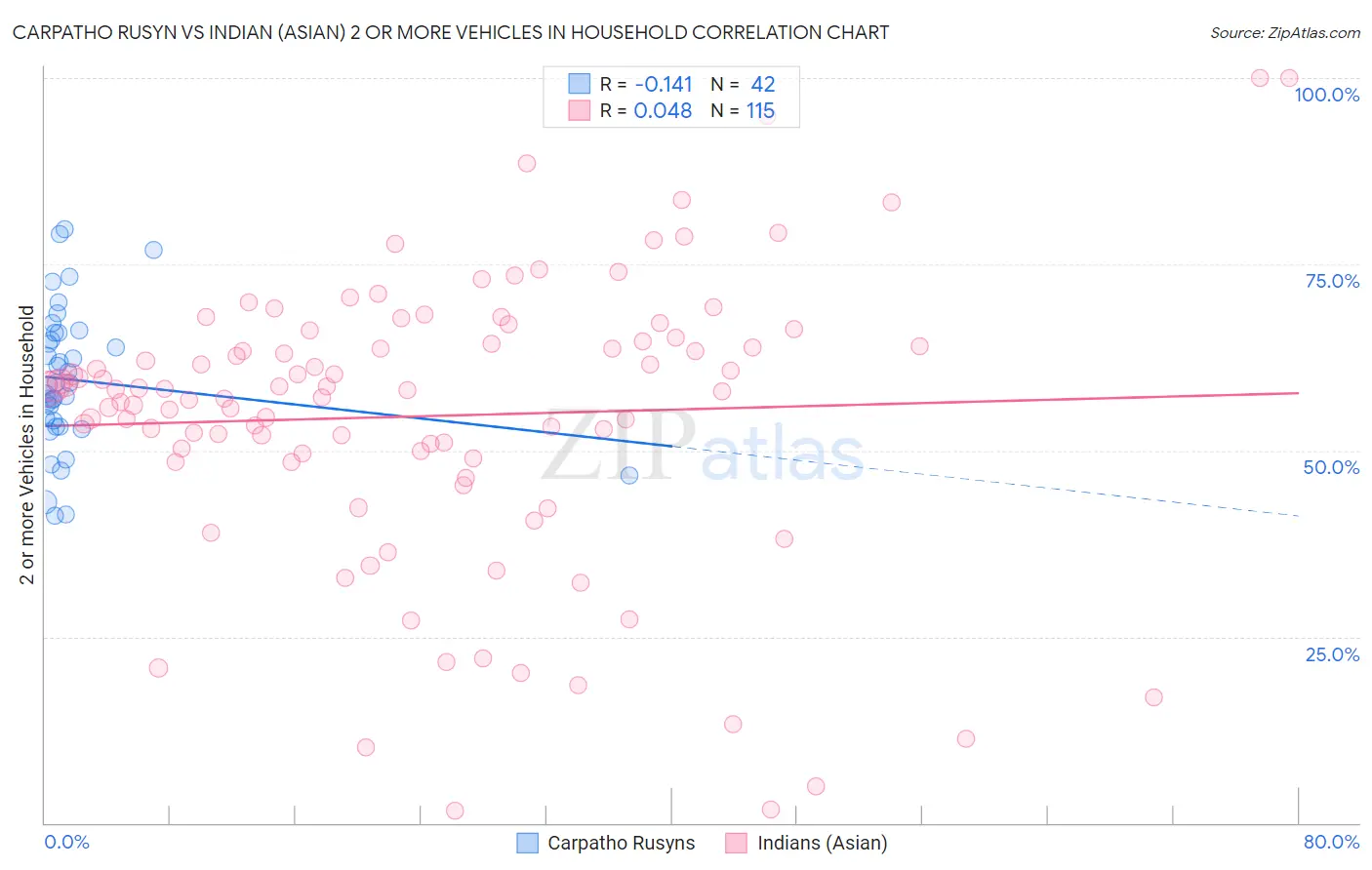This screenshot has width=1372, height=870.
Task: Click the ZIPatlas watermark in chart center
Action: coord(703,447)
